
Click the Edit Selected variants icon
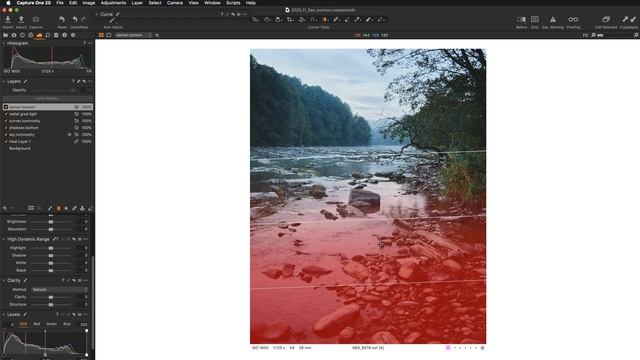(606, 19)
